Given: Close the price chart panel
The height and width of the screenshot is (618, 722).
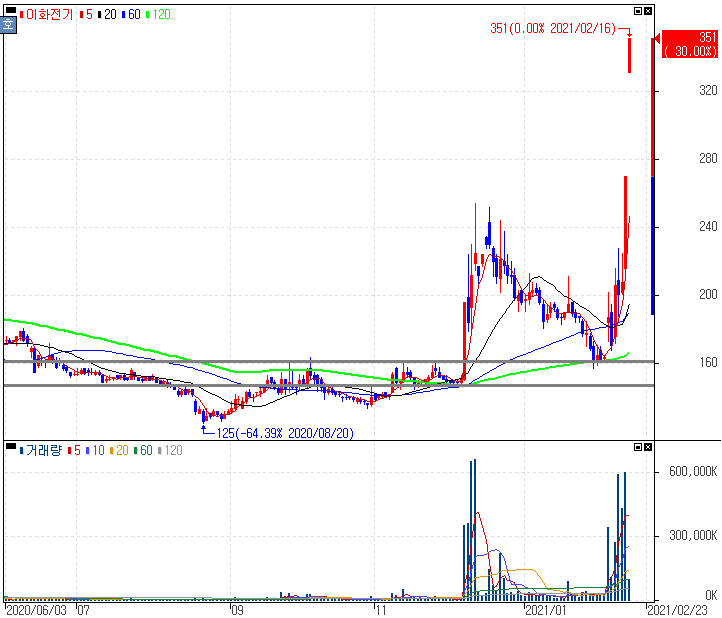Looking at the screenshot, I should 648,11.
